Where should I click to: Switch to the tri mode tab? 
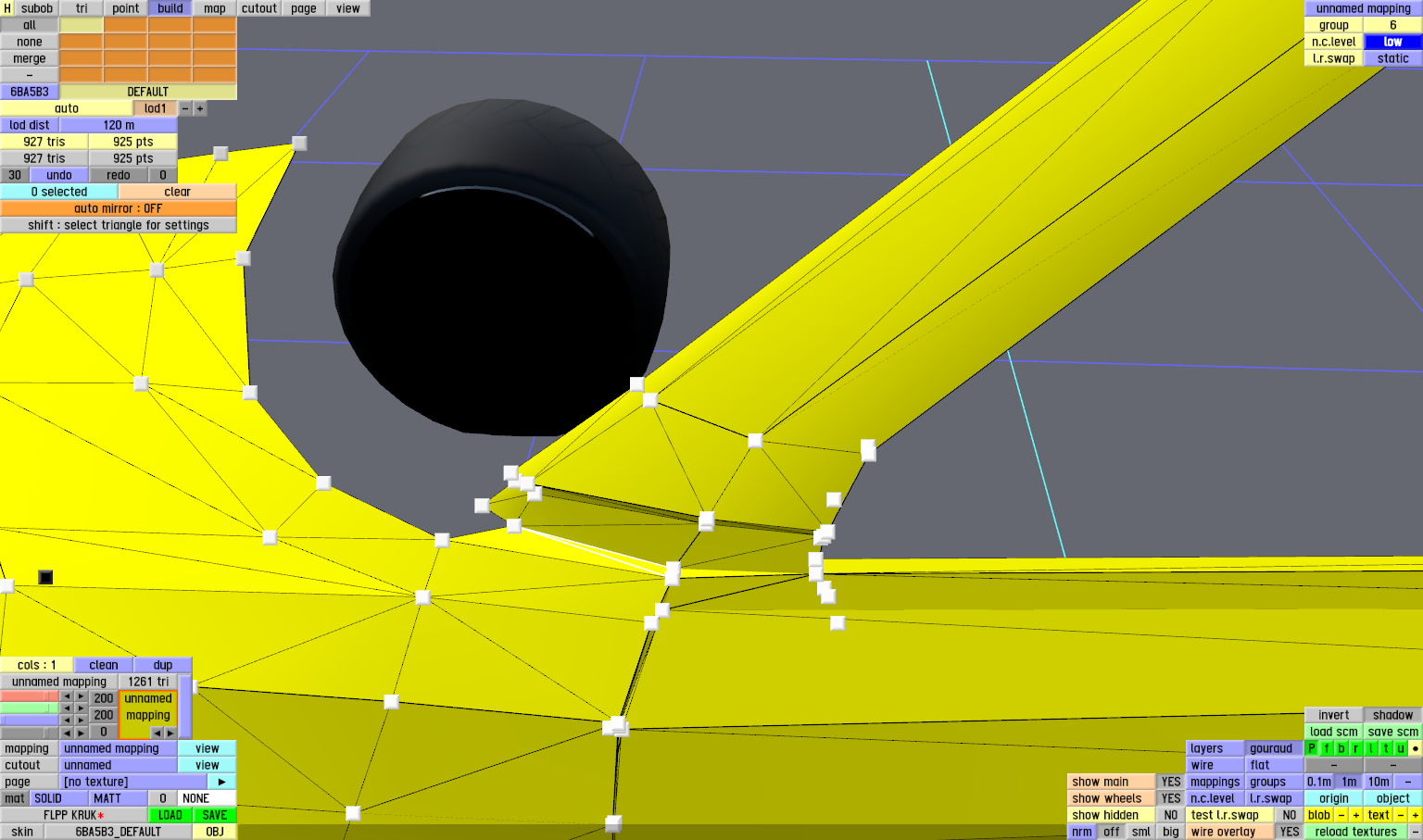[x=82, y=8]
